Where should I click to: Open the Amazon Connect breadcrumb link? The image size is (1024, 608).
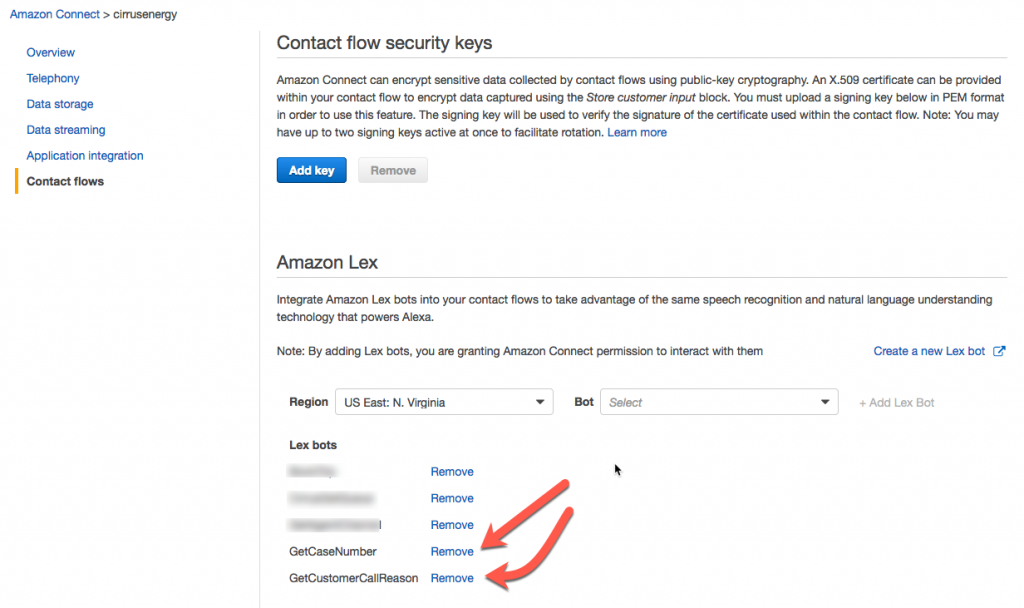point(54,14)
